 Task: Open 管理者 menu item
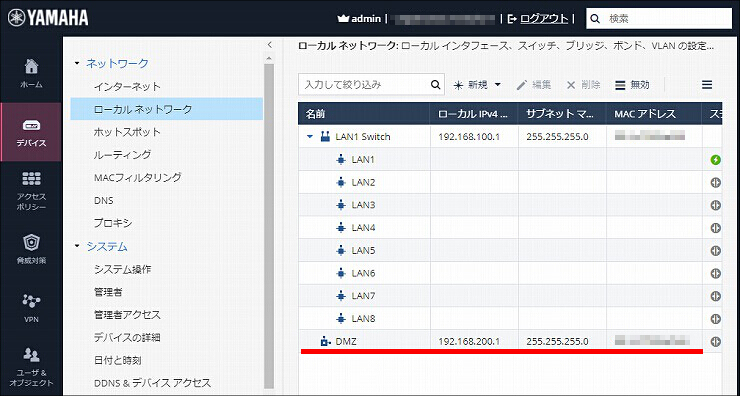108,292
